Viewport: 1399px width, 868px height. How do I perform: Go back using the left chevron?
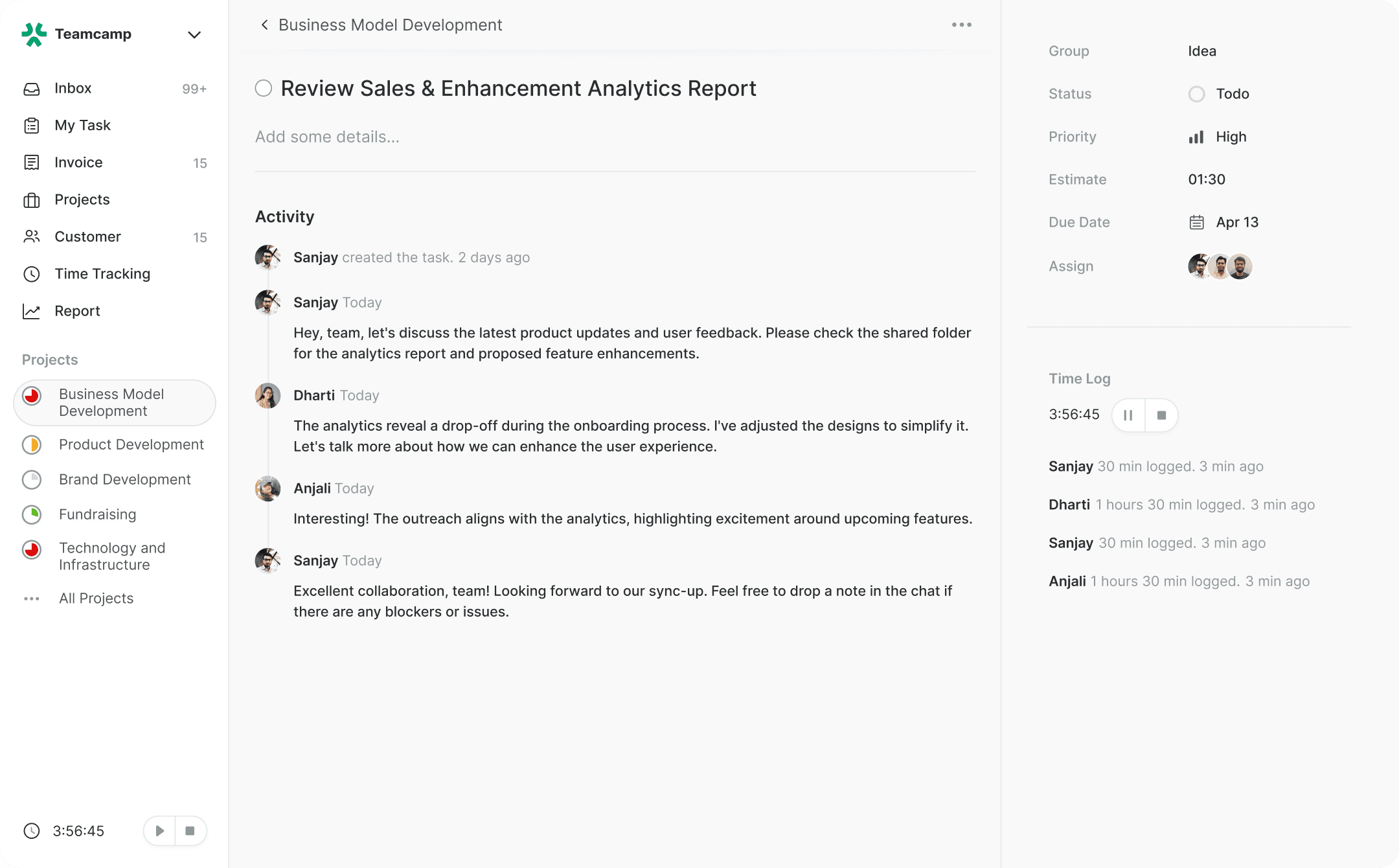coord(264,25)
